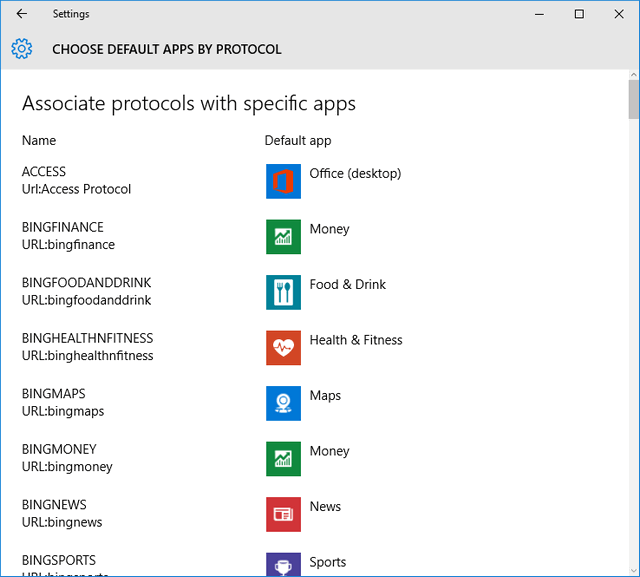This screenshot has width=640, height=577.
Task: Open the Health & Fitness default app chooser
Action: 356,340
